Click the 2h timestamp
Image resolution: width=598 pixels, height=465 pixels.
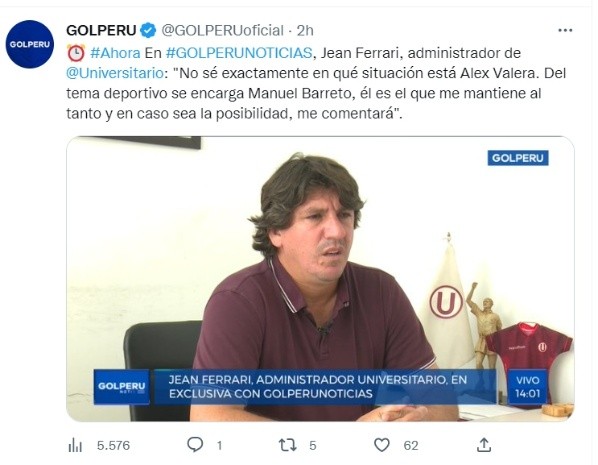305,31
